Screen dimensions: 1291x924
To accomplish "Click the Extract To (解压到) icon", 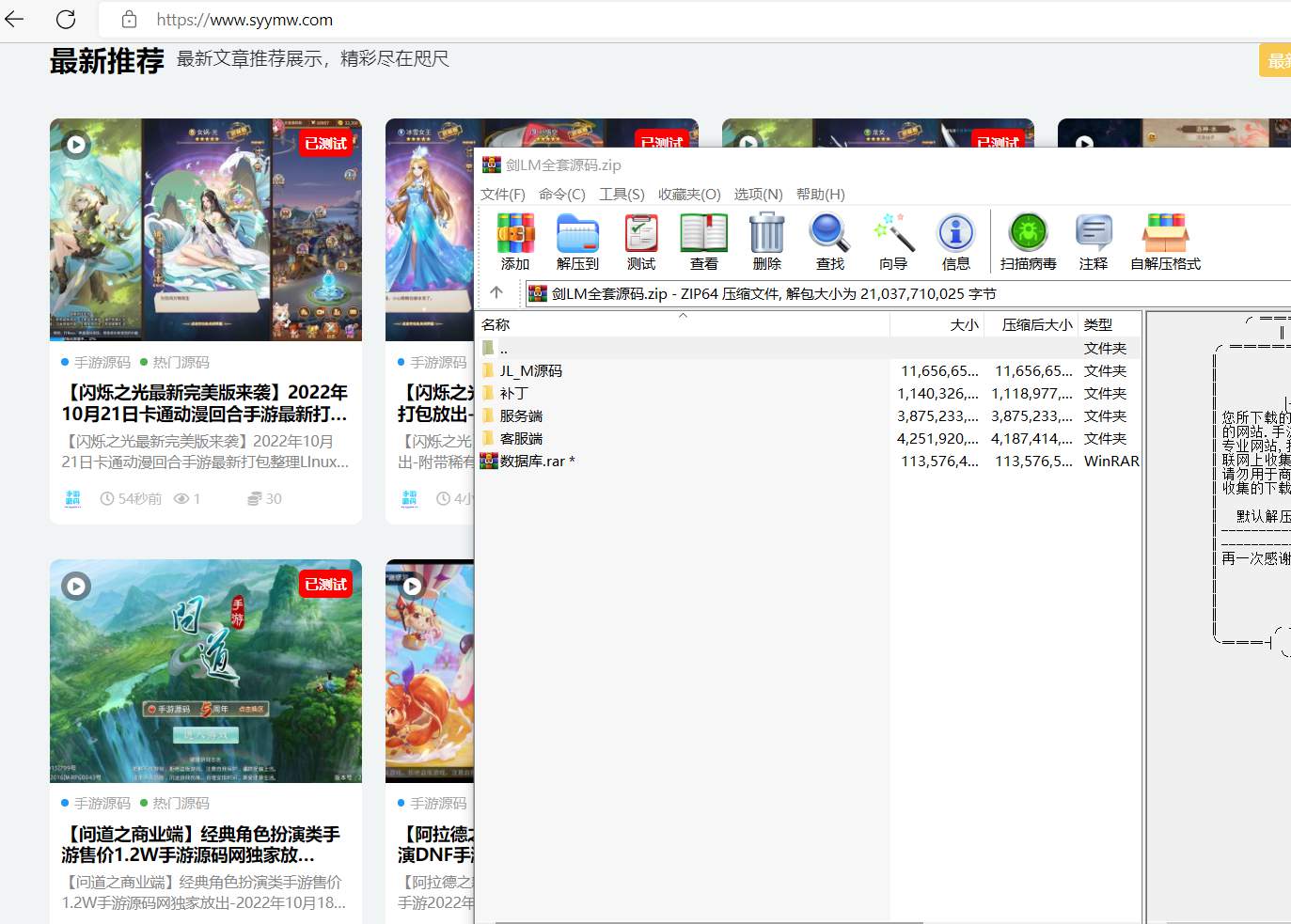I will pyautogui.click(x=577, y=233).
